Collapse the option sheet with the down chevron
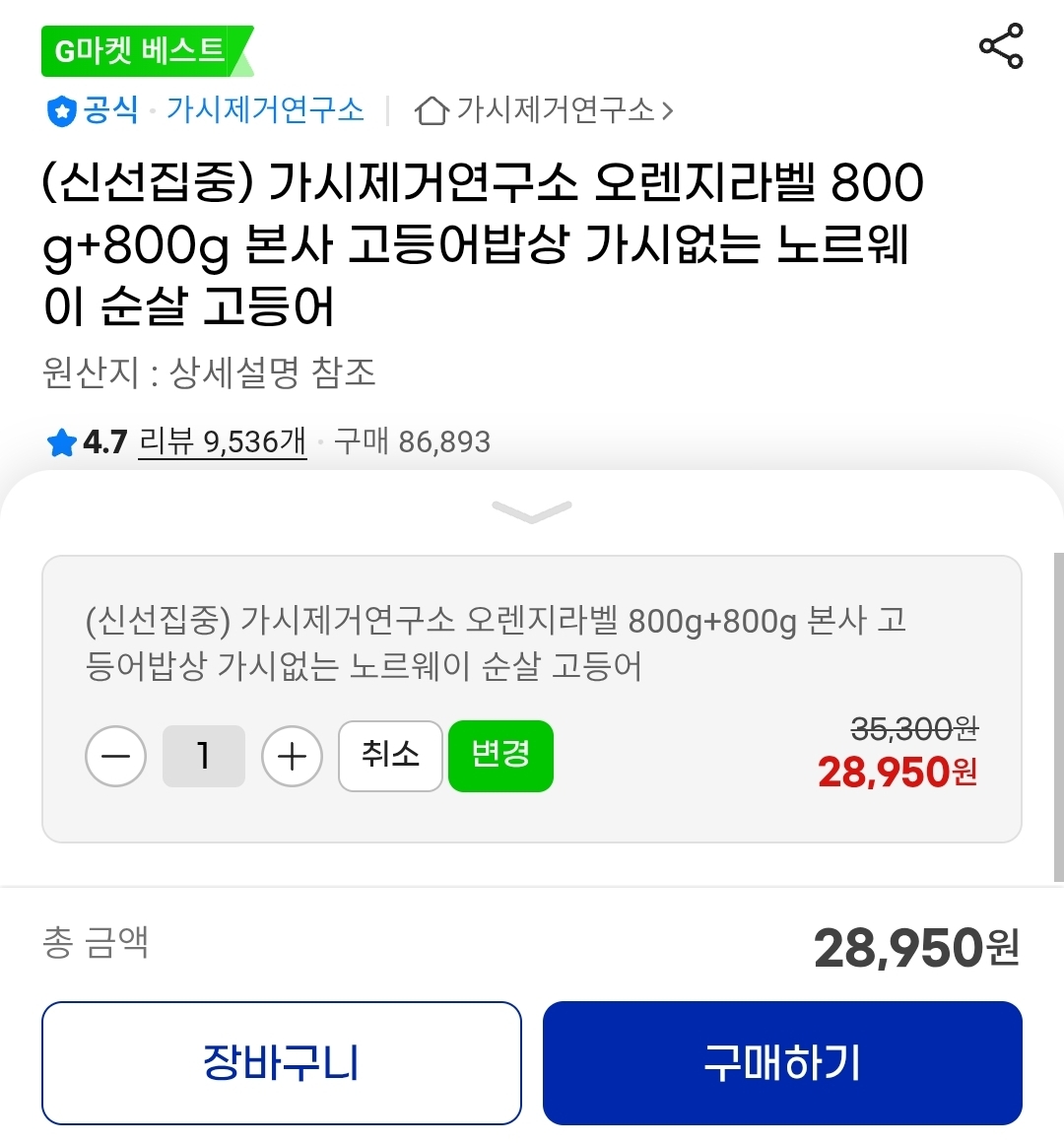This screenshot has height=1145, width=1064. 531,511
